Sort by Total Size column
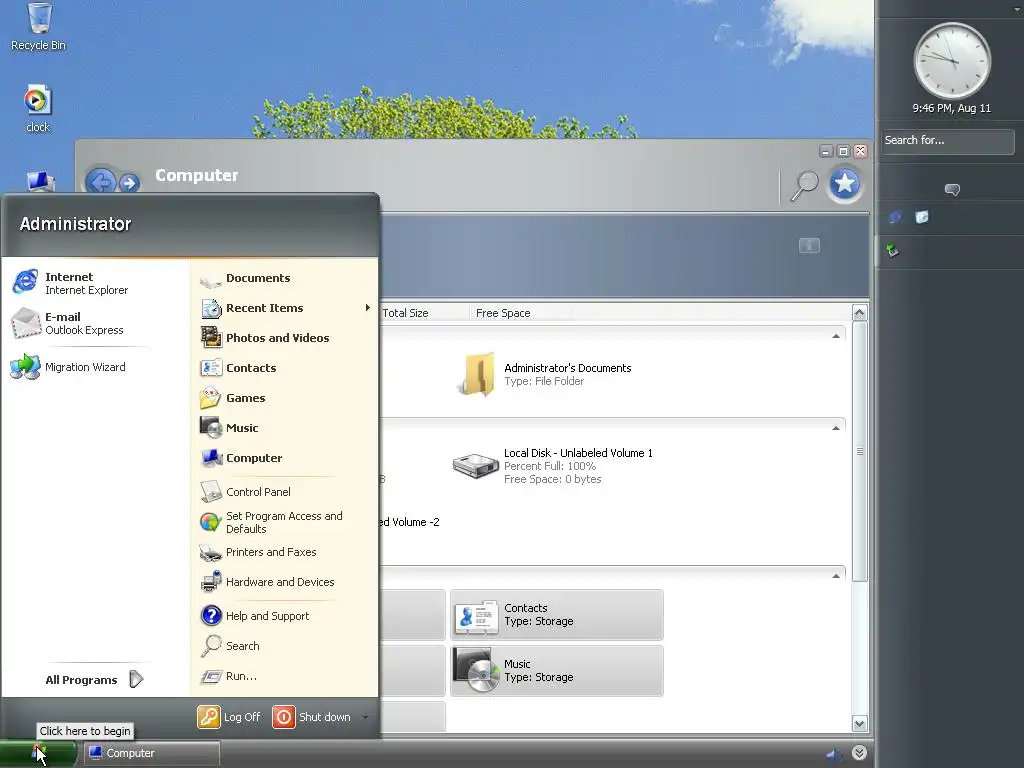Screen dimensions: 1024x768 405,313
